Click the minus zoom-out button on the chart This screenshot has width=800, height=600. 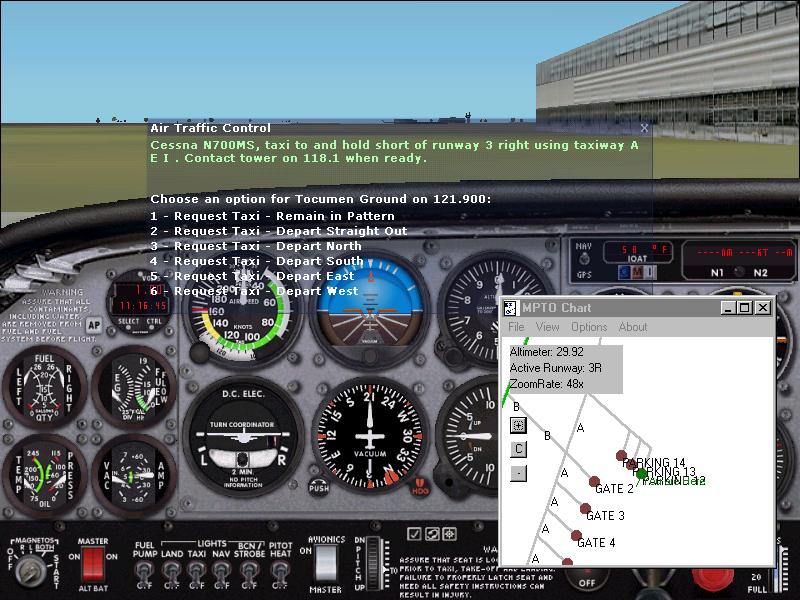[518, 473]
